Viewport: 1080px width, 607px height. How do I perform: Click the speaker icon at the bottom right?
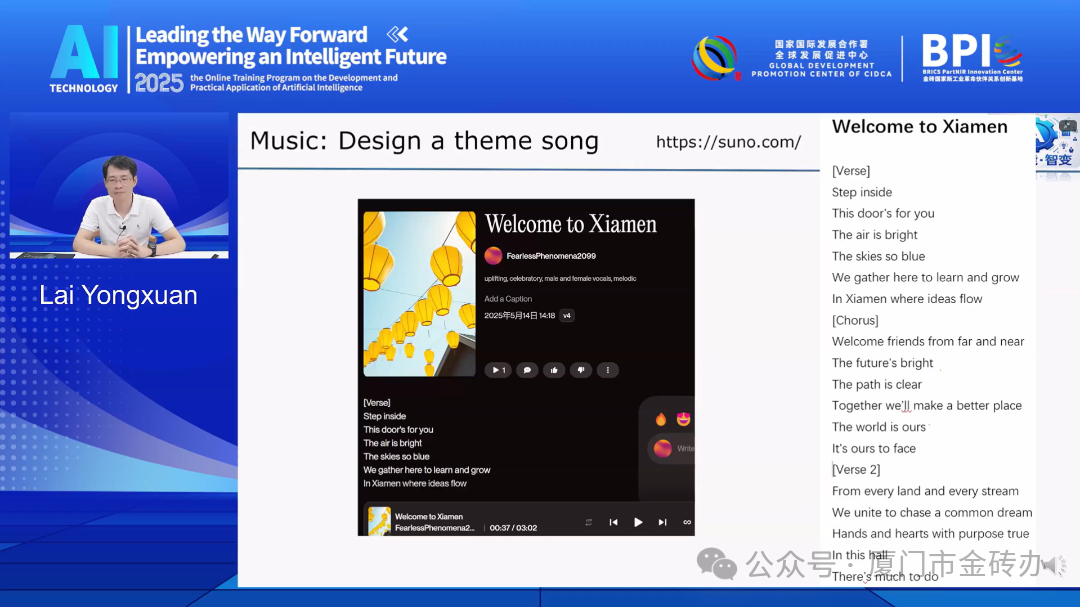pos(1054,566)
